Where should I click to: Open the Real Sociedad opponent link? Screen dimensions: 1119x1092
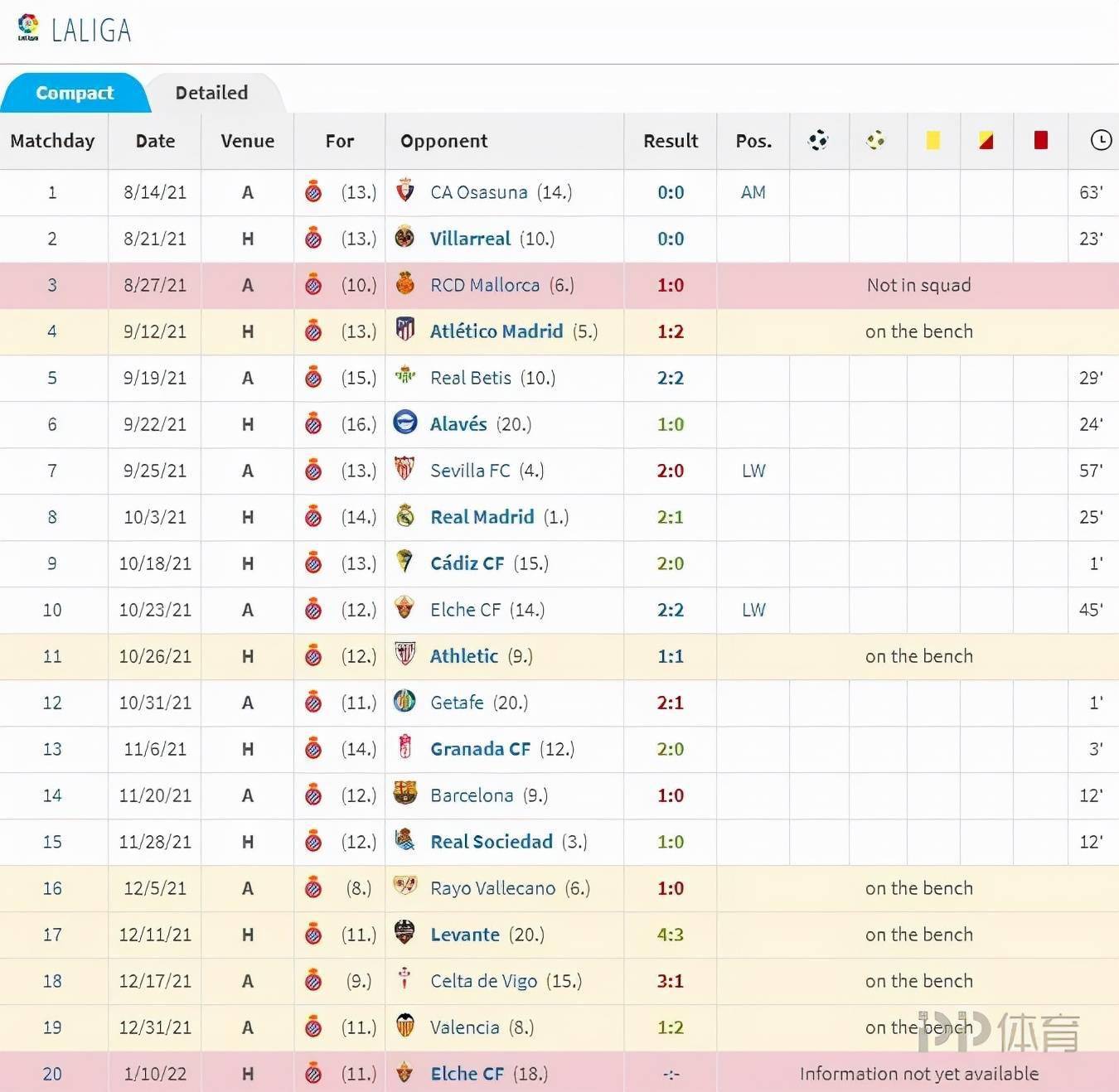point(492,842)
